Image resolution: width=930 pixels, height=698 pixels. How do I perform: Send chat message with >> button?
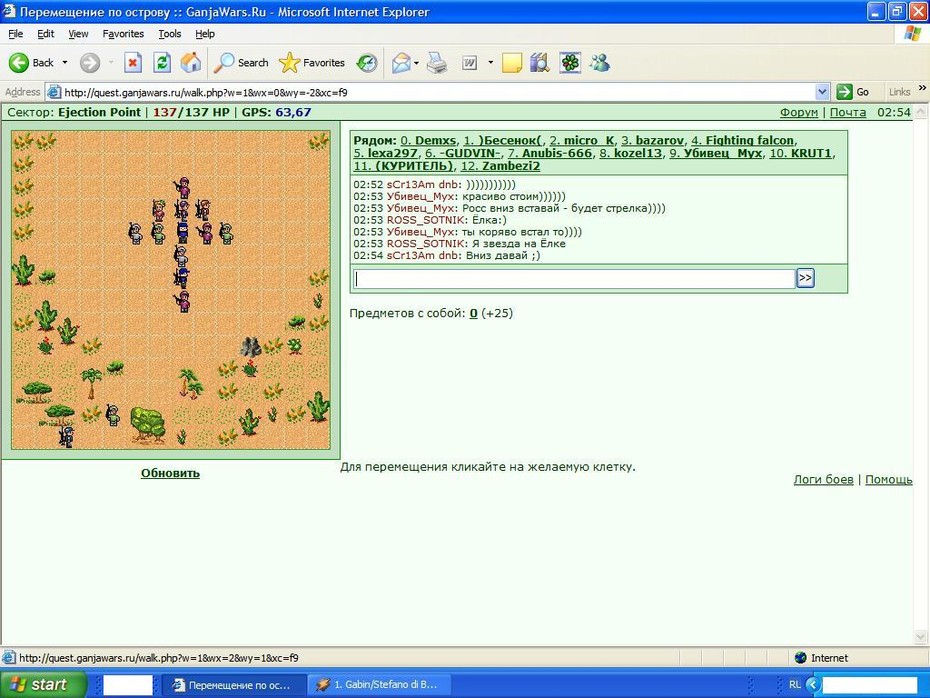coord(805,278)
